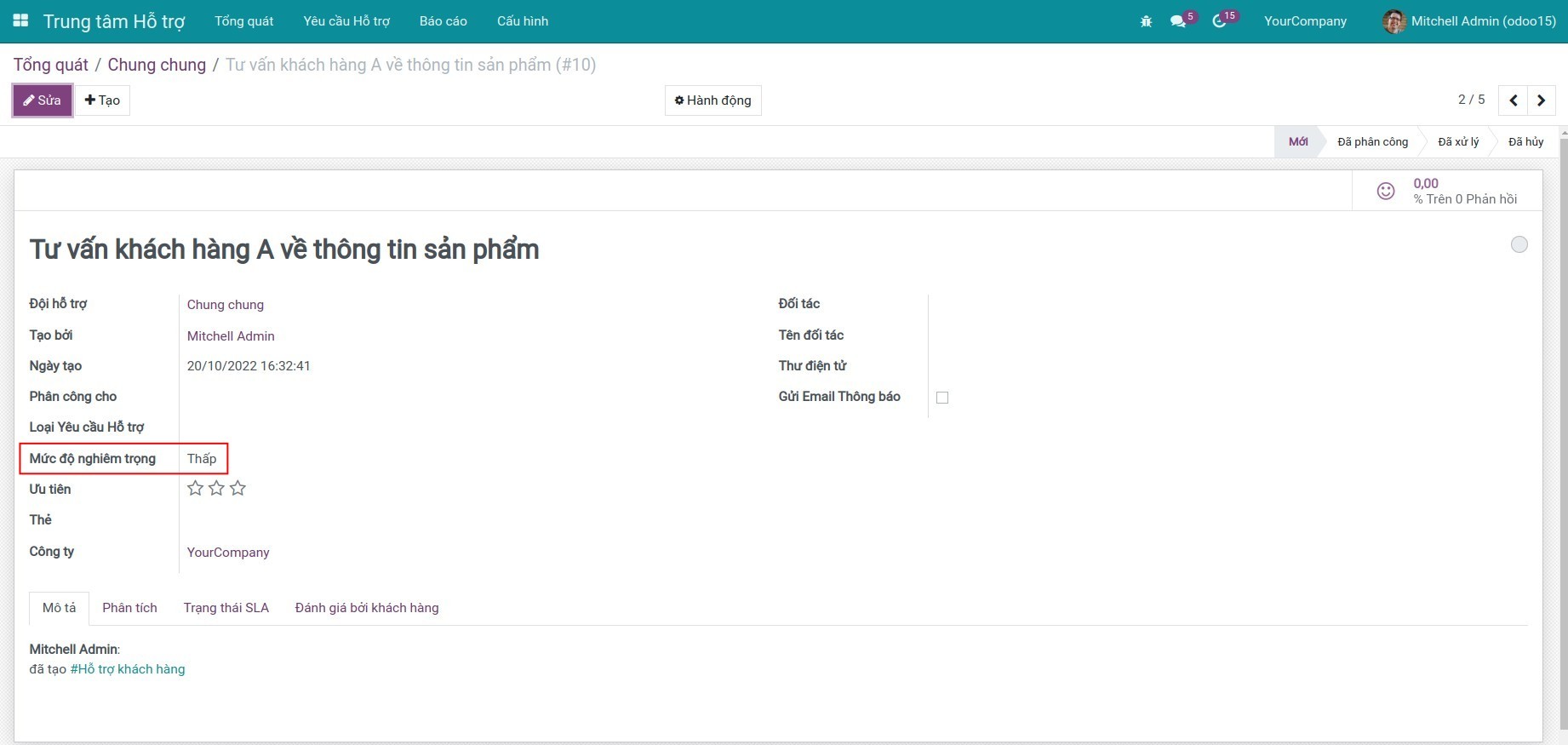Go to next record arrow
Image resolution: width=1568 pixels, height=745 pixels.
click(1542, 100)
